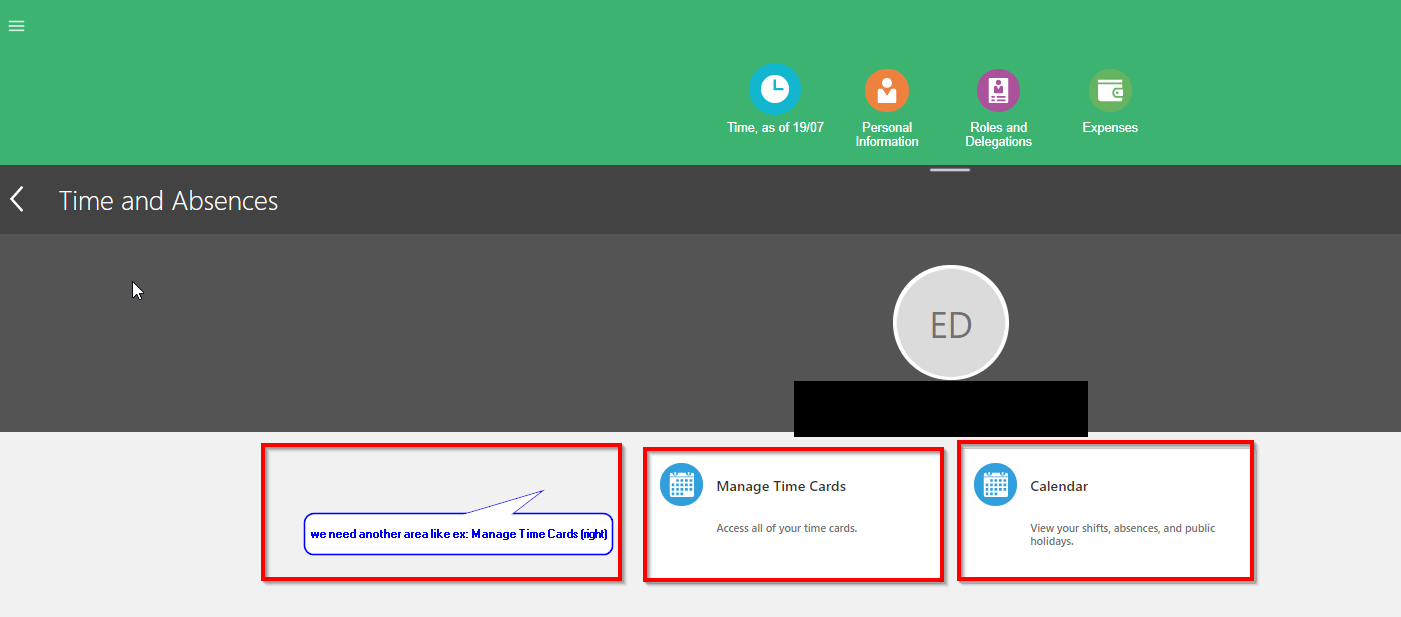Click the 'Time, as of 19/07' label
The width and height of the screenshot is (1401, 617).
(x=775, y=128)
